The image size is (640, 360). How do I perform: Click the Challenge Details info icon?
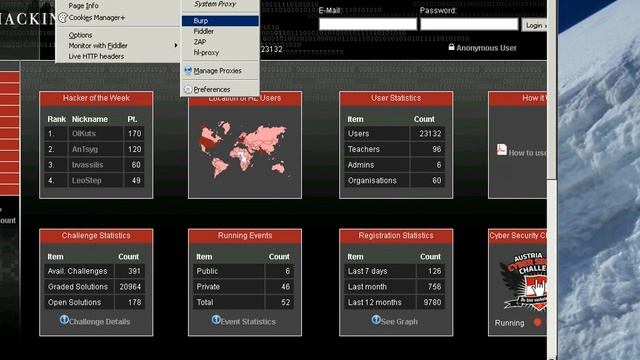(x=64, y=320)
